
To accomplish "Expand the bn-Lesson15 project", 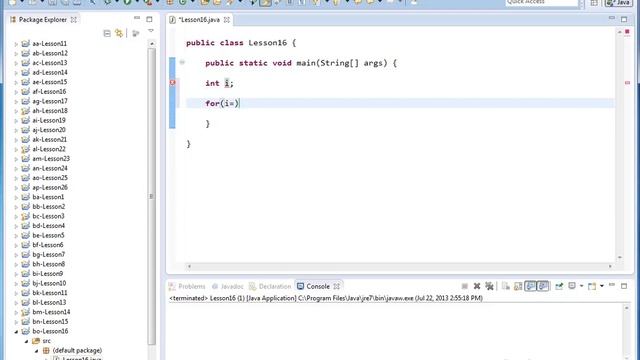I will 16,322.
